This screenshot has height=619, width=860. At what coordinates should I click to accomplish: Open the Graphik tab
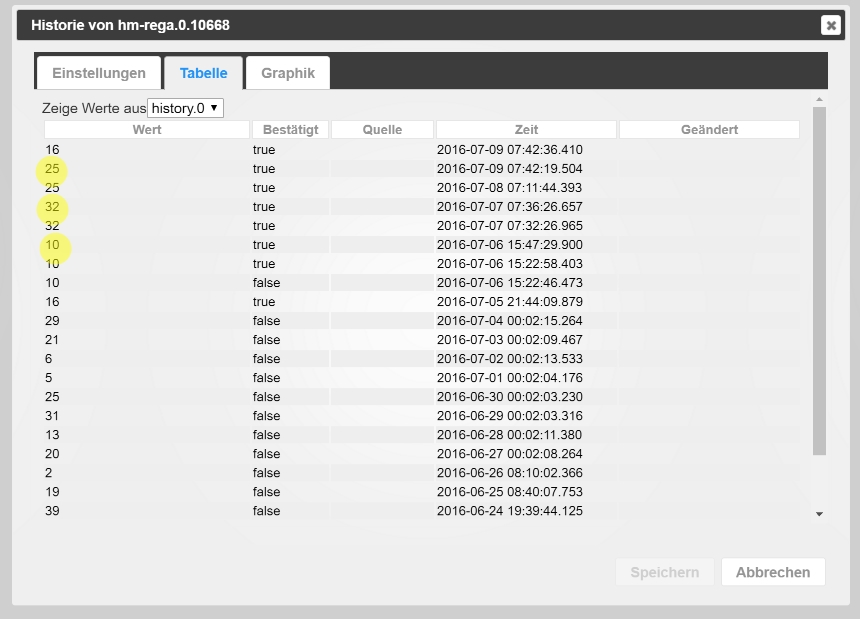288,73
